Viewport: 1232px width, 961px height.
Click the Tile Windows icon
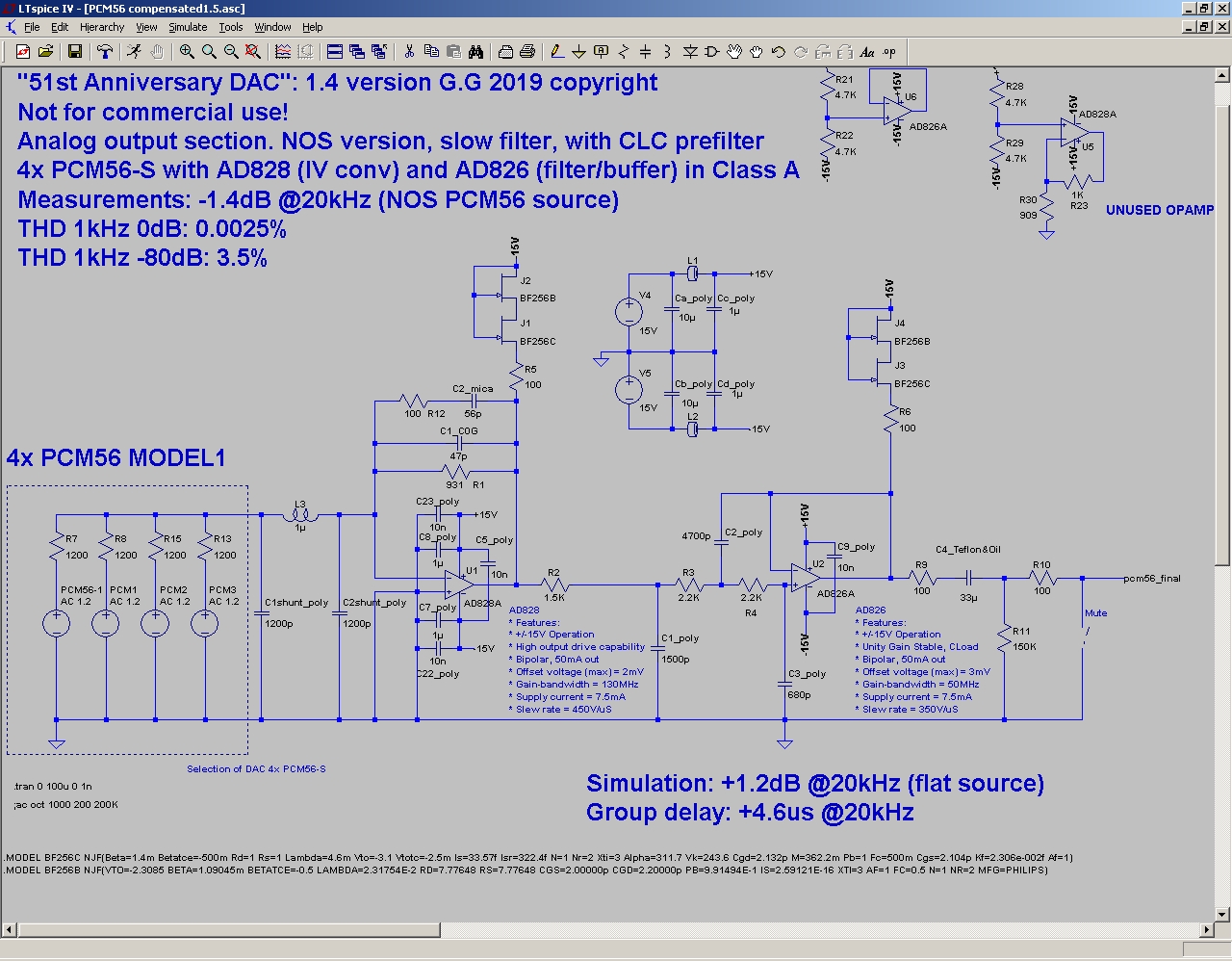(335, 51)
